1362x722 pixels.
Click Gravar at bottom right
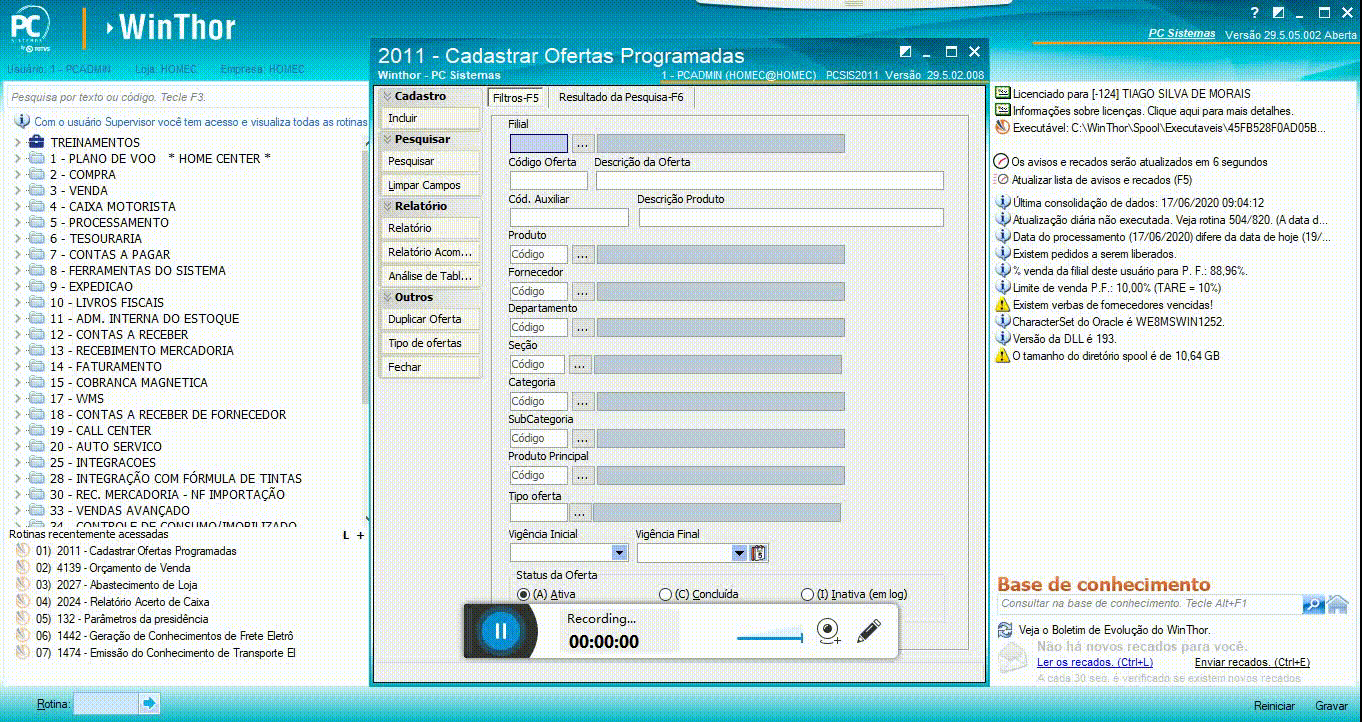pyautogui.click(x=1331, y=705)
